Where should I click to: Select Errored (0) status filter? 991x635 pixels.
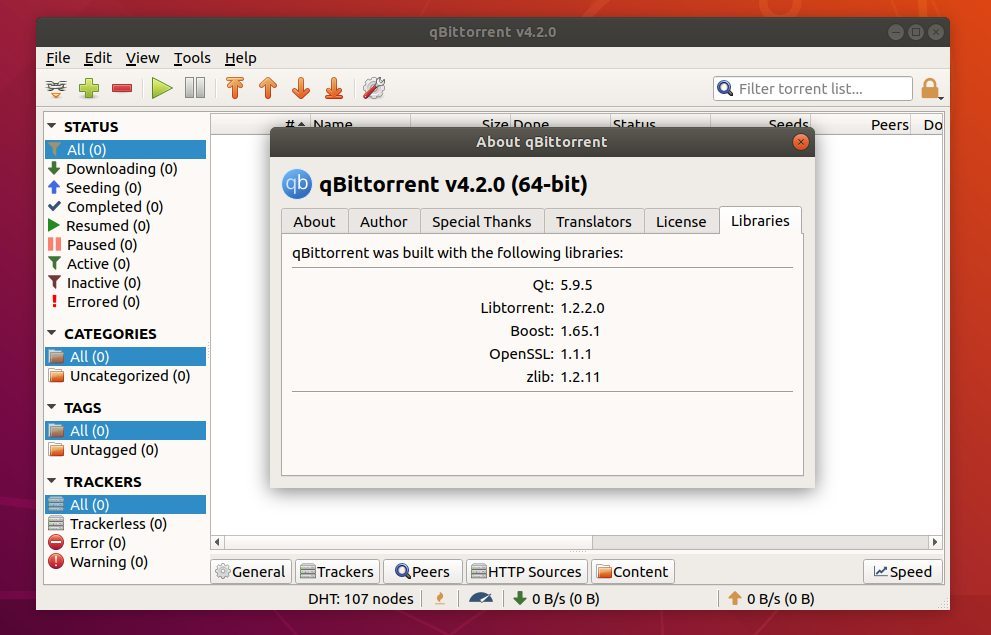click(x=125, y=301)
